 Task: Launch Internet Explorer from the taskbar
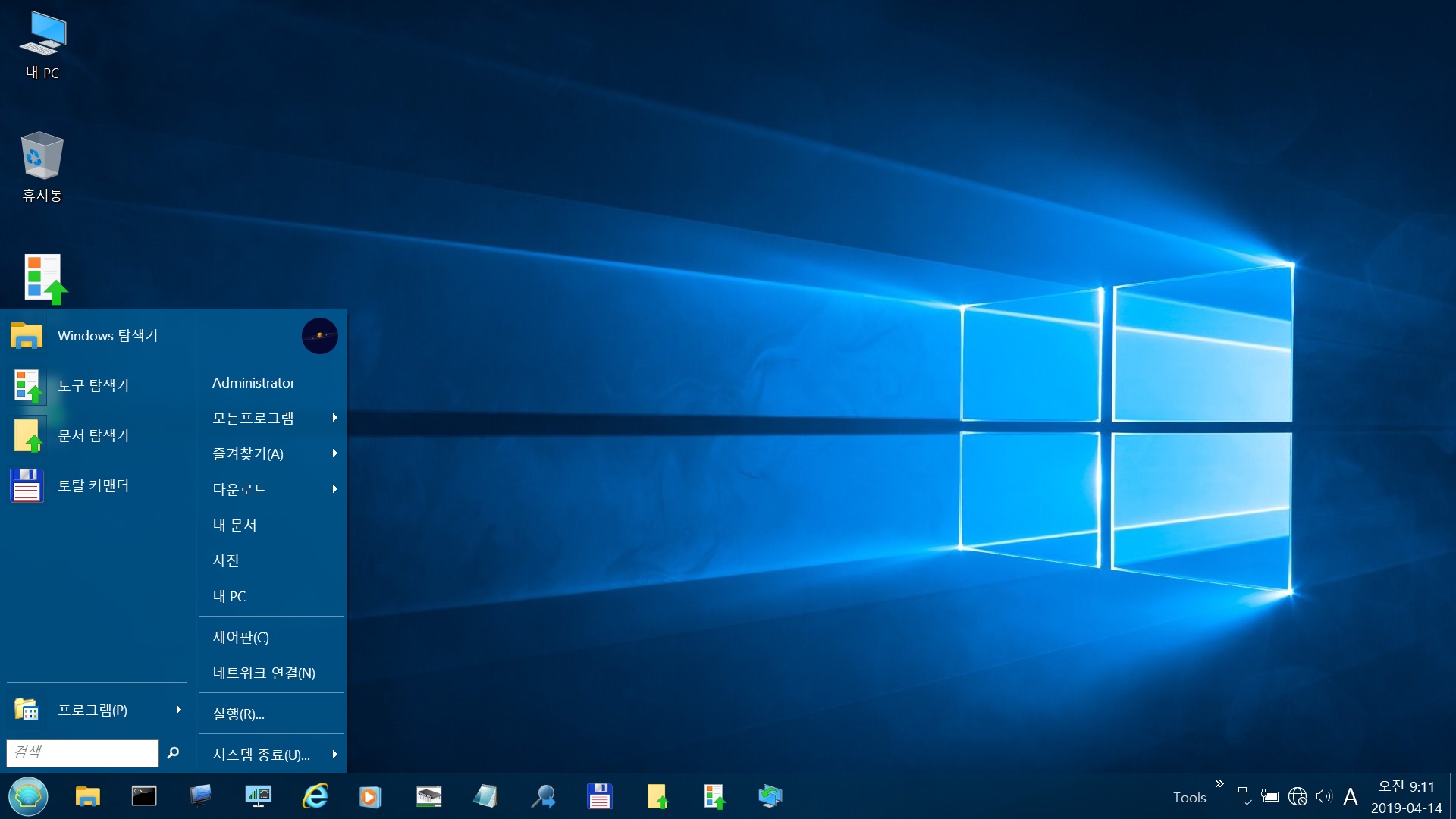click(x=315, y=796)
